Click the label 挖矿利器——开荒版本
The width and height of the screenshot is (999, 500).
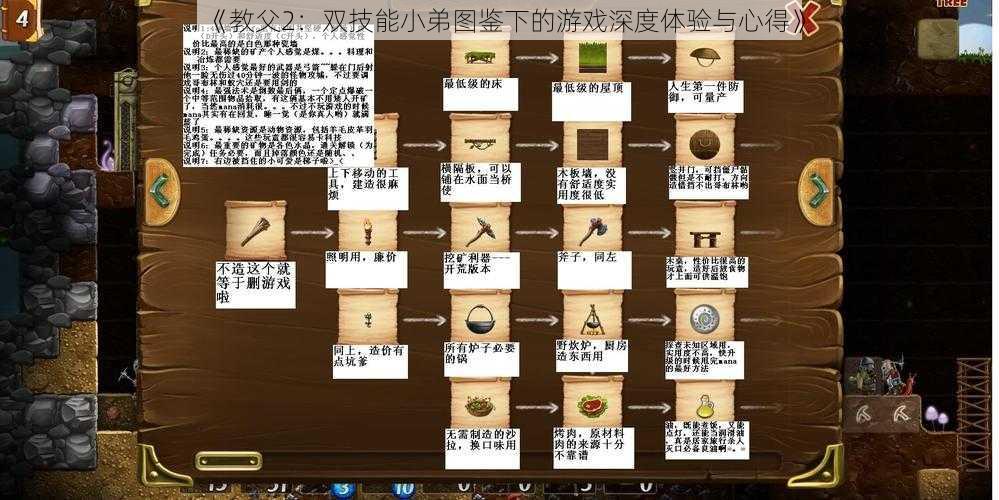pyautogui.click(x=482, y=270)
